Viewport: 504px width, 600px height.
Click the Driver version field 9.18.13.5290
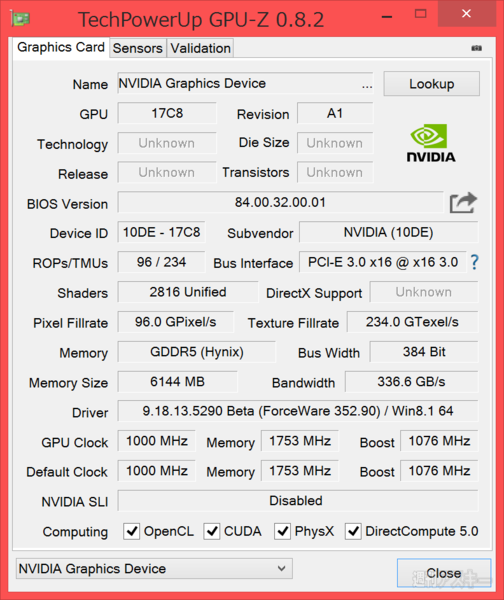(x=298, y=411)
